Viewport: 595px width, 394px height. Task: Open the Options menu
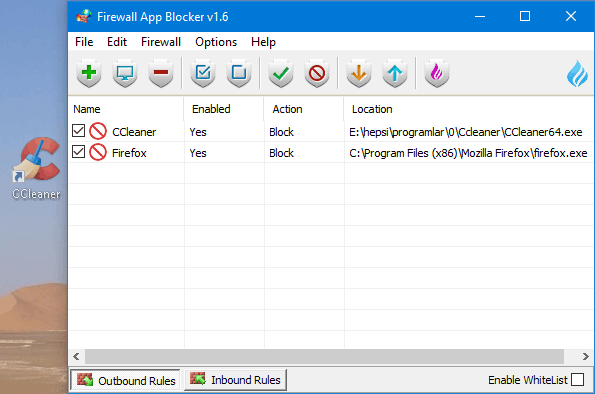click(216, 42)
